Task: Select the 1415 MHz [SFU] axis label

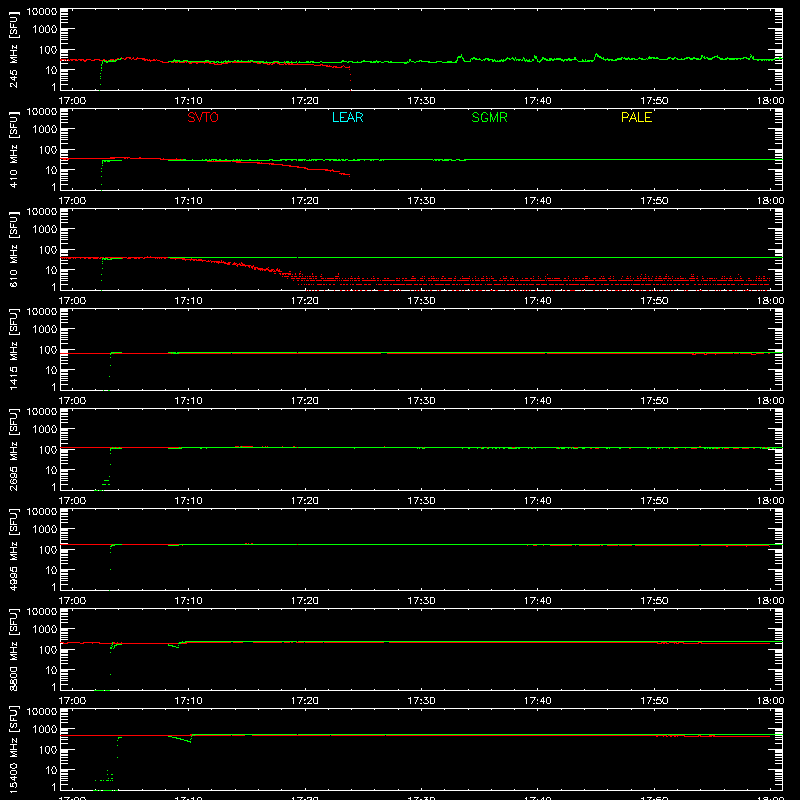Action: [13, 349]
